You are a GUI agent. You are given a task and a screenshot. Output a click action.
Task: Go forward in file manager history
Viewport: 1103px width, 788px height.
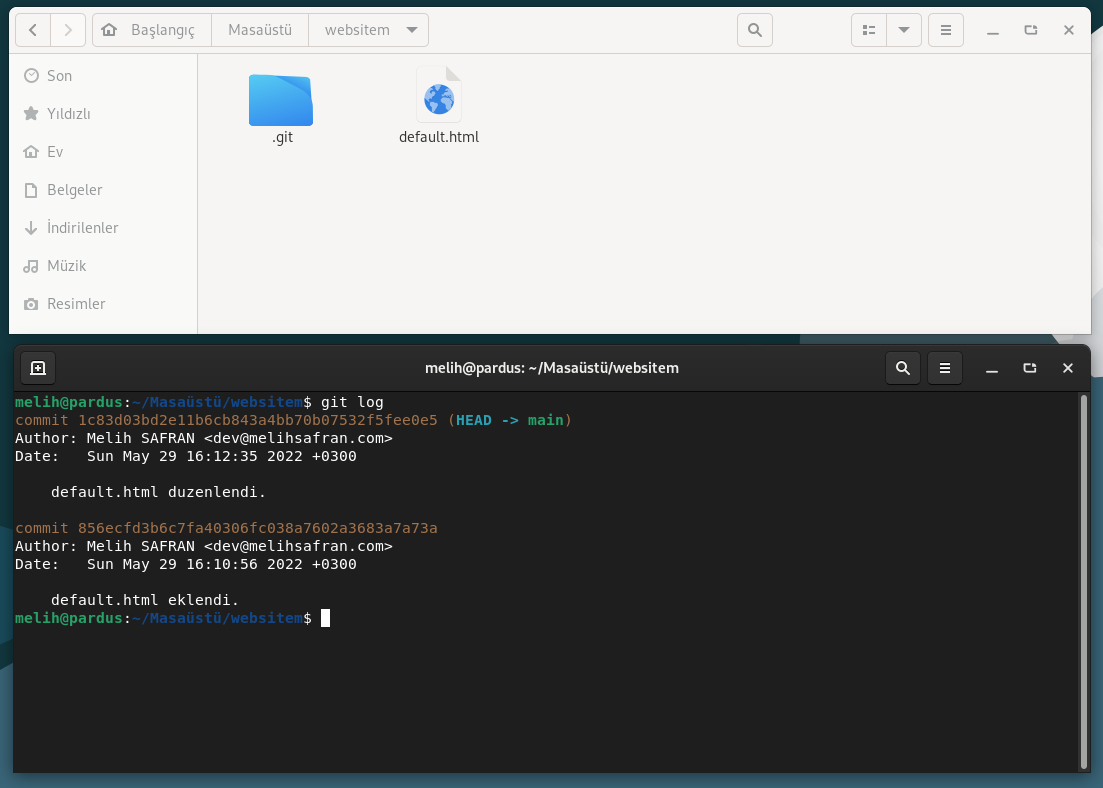coord(68,30)
